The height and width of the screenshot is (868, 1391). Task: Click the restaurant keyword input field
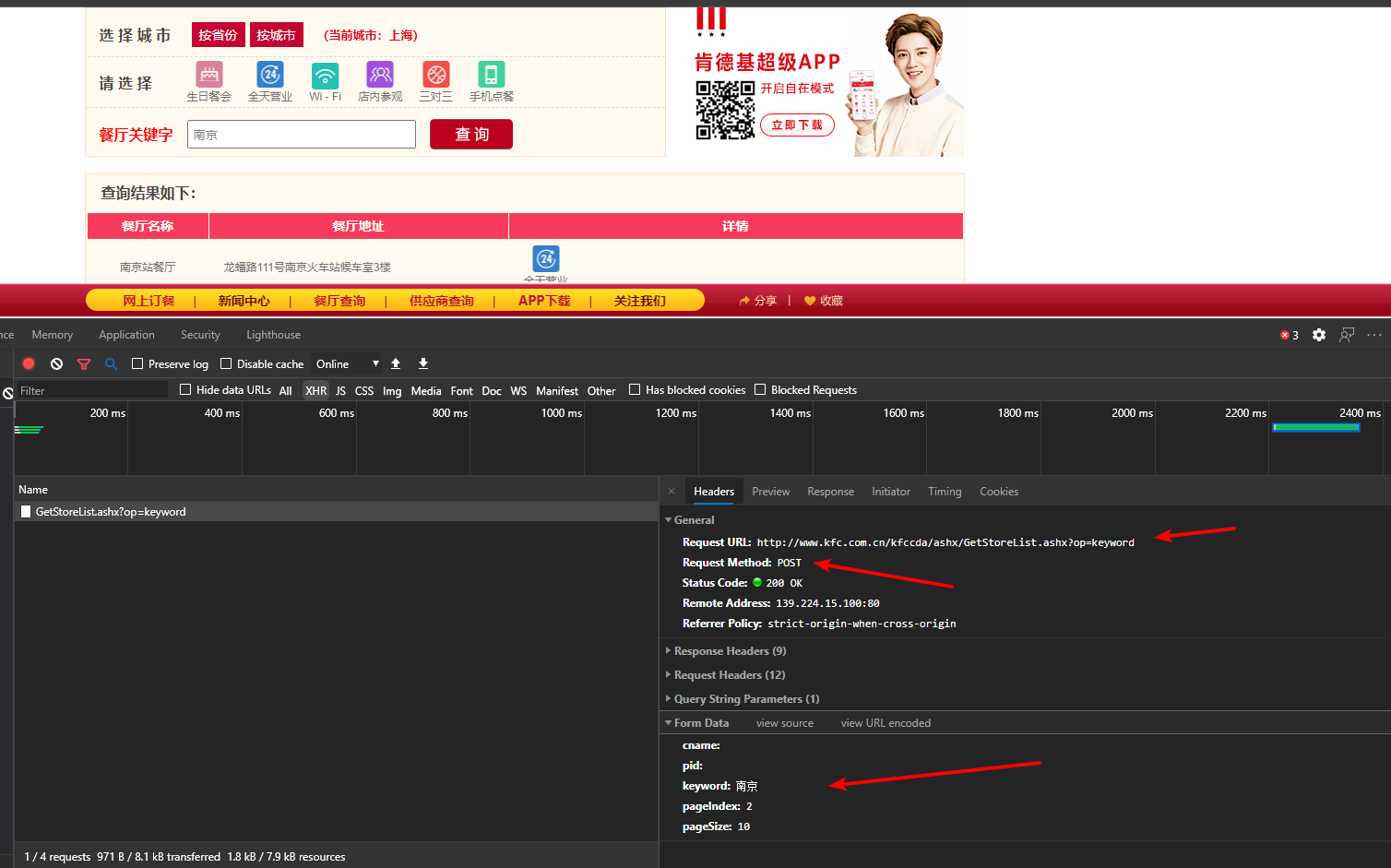pos(302,134)
